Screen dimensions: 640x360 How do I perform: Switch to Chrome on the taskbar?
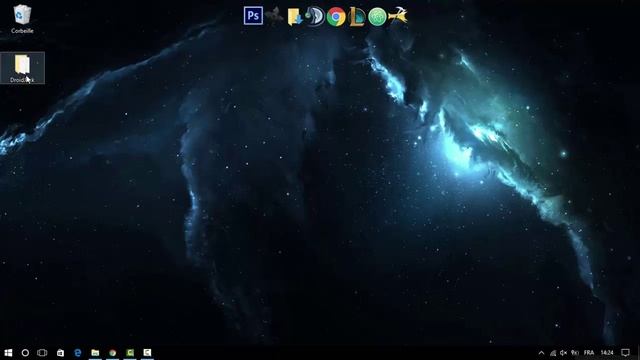113,353
